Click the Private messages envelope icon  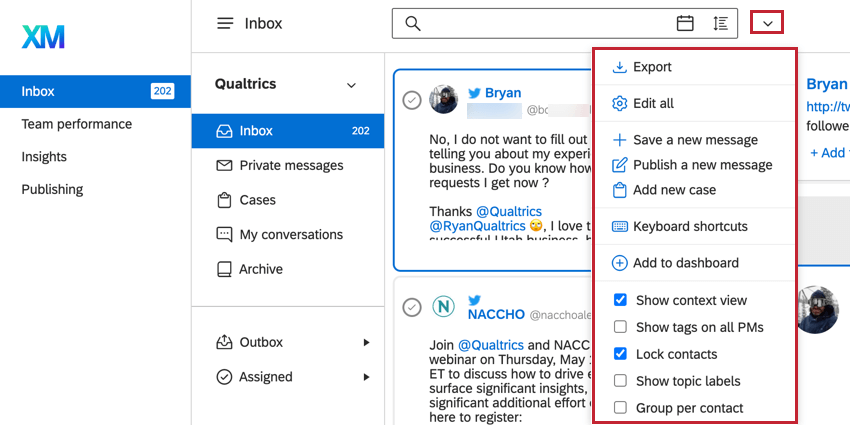pyautogui.click(x=224, y=165)
